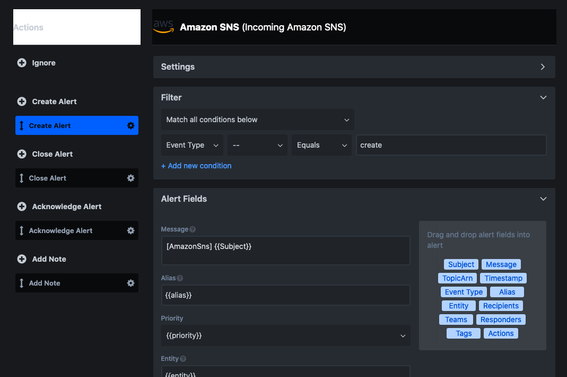Screen dimensions: 567x377
Task: Open the Event Type condition dropdown
Action: [192, 145]
